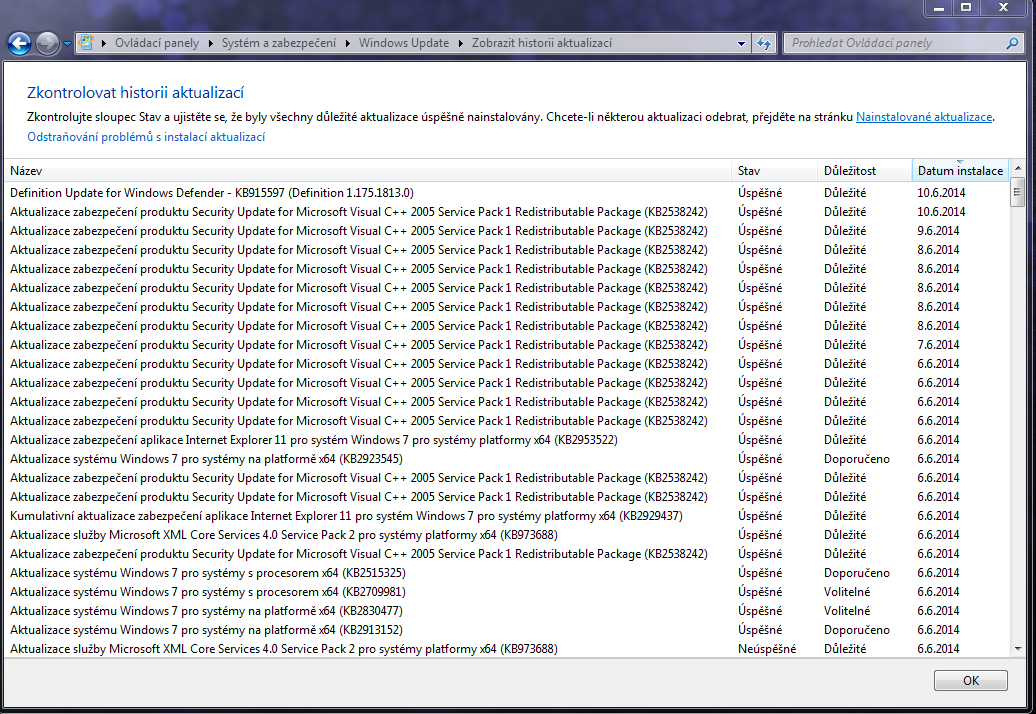Screen dimensions: 1036x714
Task: Click Doporučeno cell for KB2923545
Action: tap(856, 459)
